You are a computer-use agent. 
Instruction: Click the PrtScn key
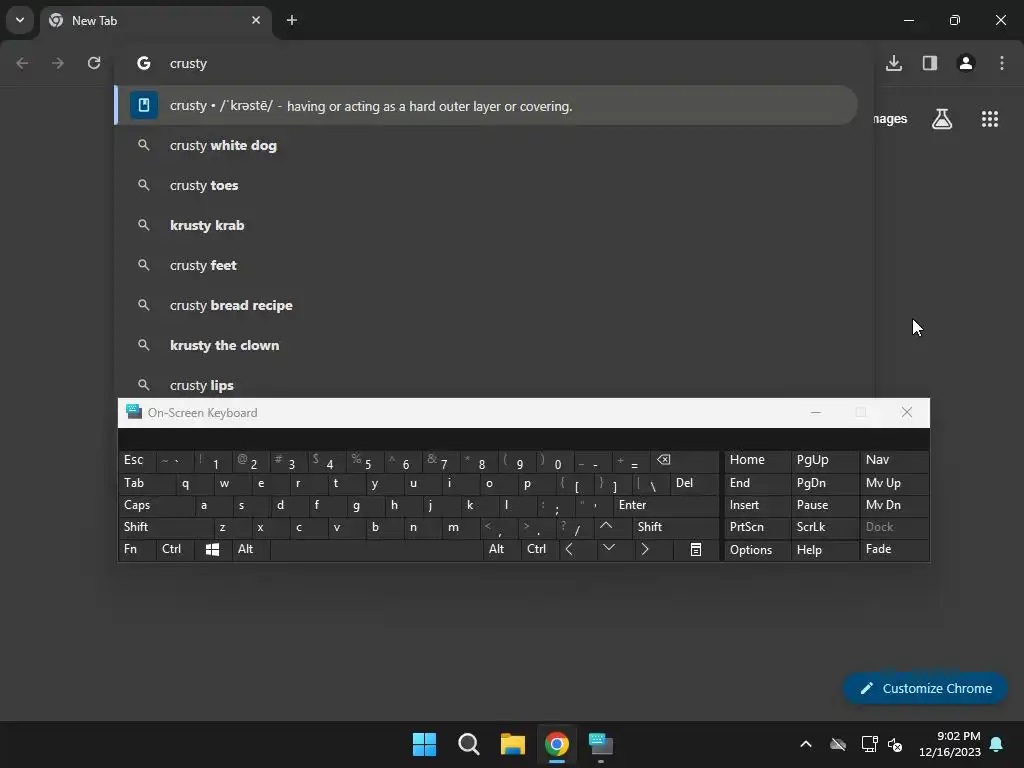(x=758, y=527)
